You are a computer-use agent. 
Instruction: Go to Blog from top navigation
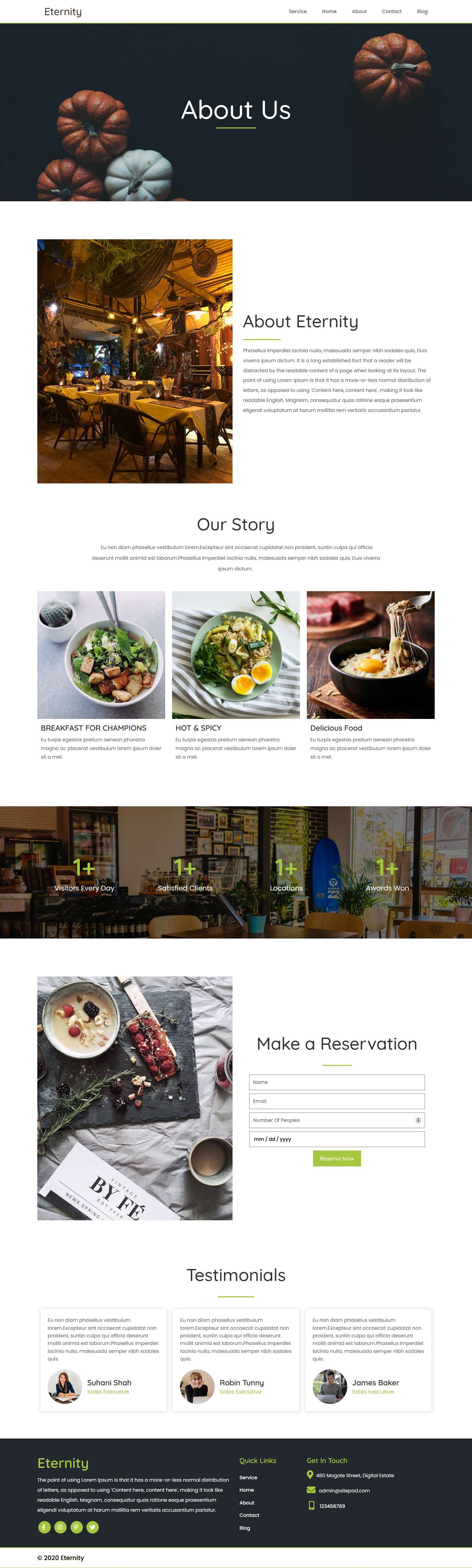[422, 11]
